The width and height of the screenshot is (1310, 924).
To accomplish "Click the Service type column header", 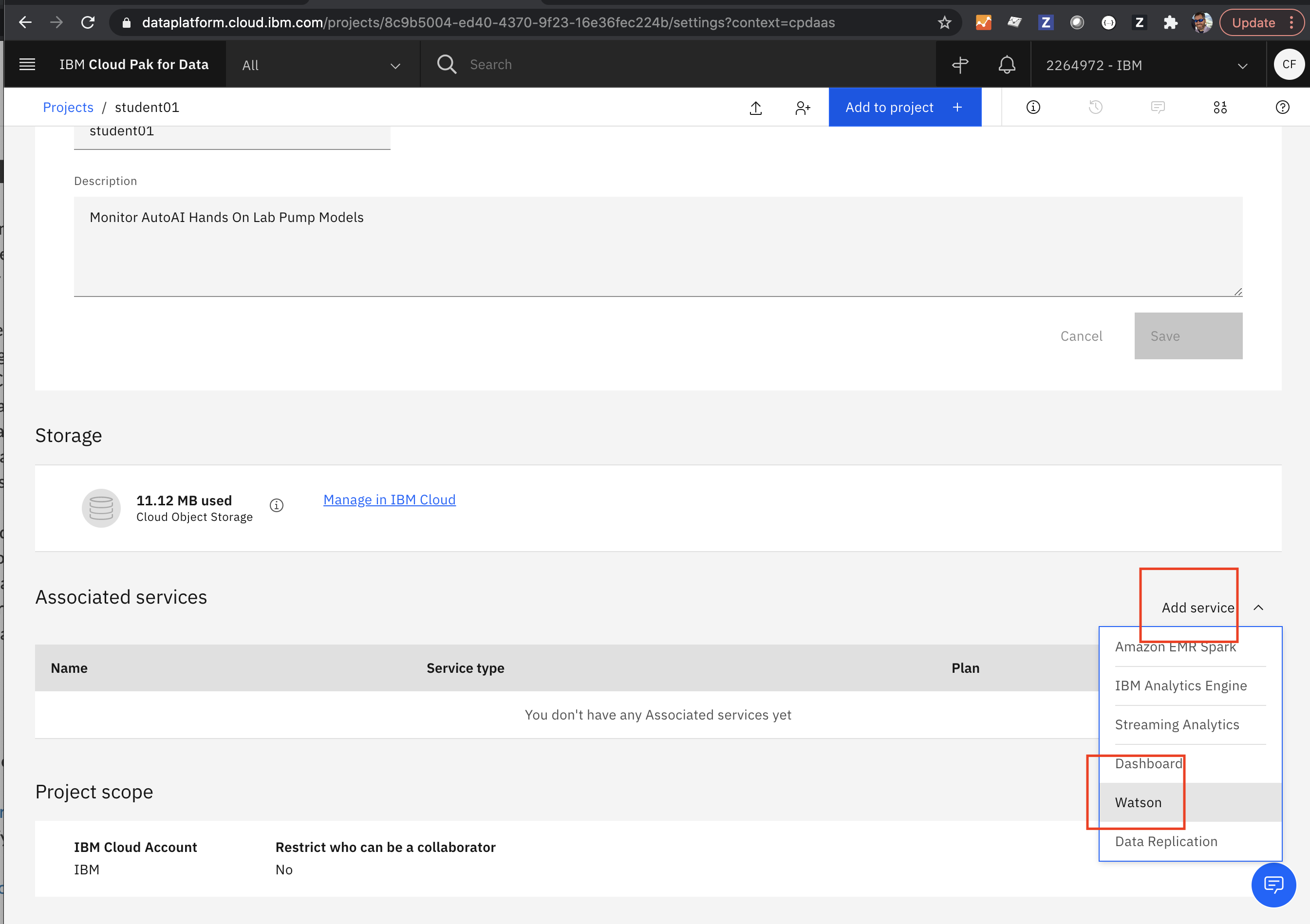I will pos(465,668).
